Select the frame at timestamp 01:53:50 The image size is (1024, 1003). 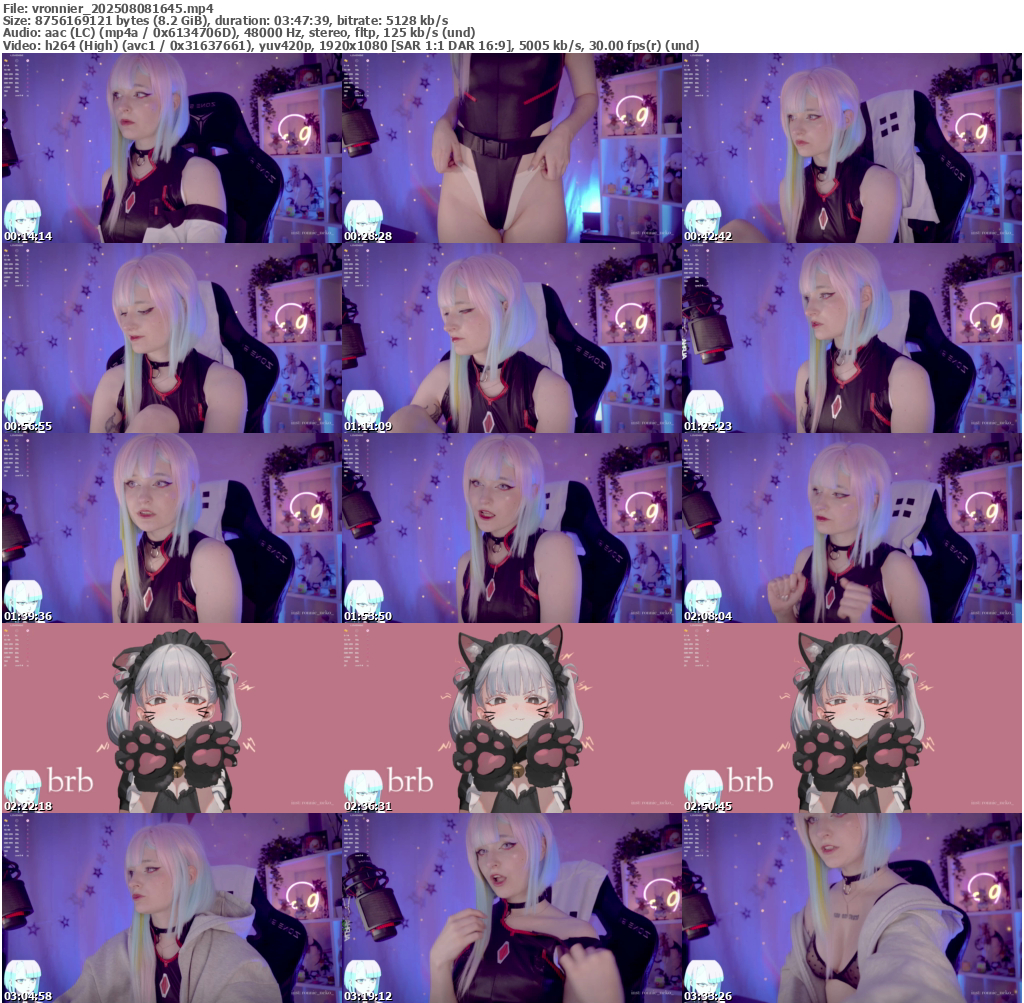point(512,528)
